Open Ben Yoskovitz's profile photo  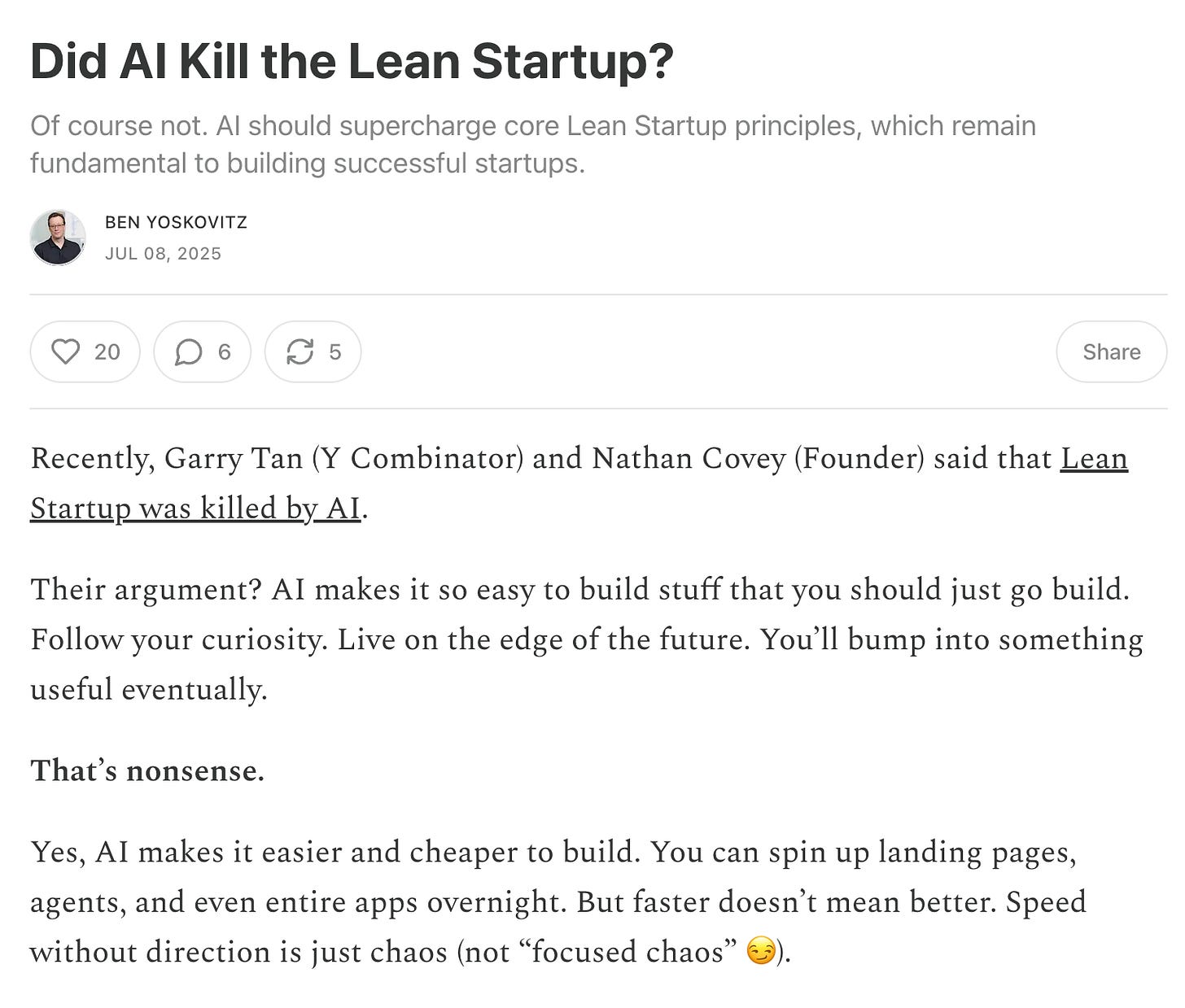(58, 238)
